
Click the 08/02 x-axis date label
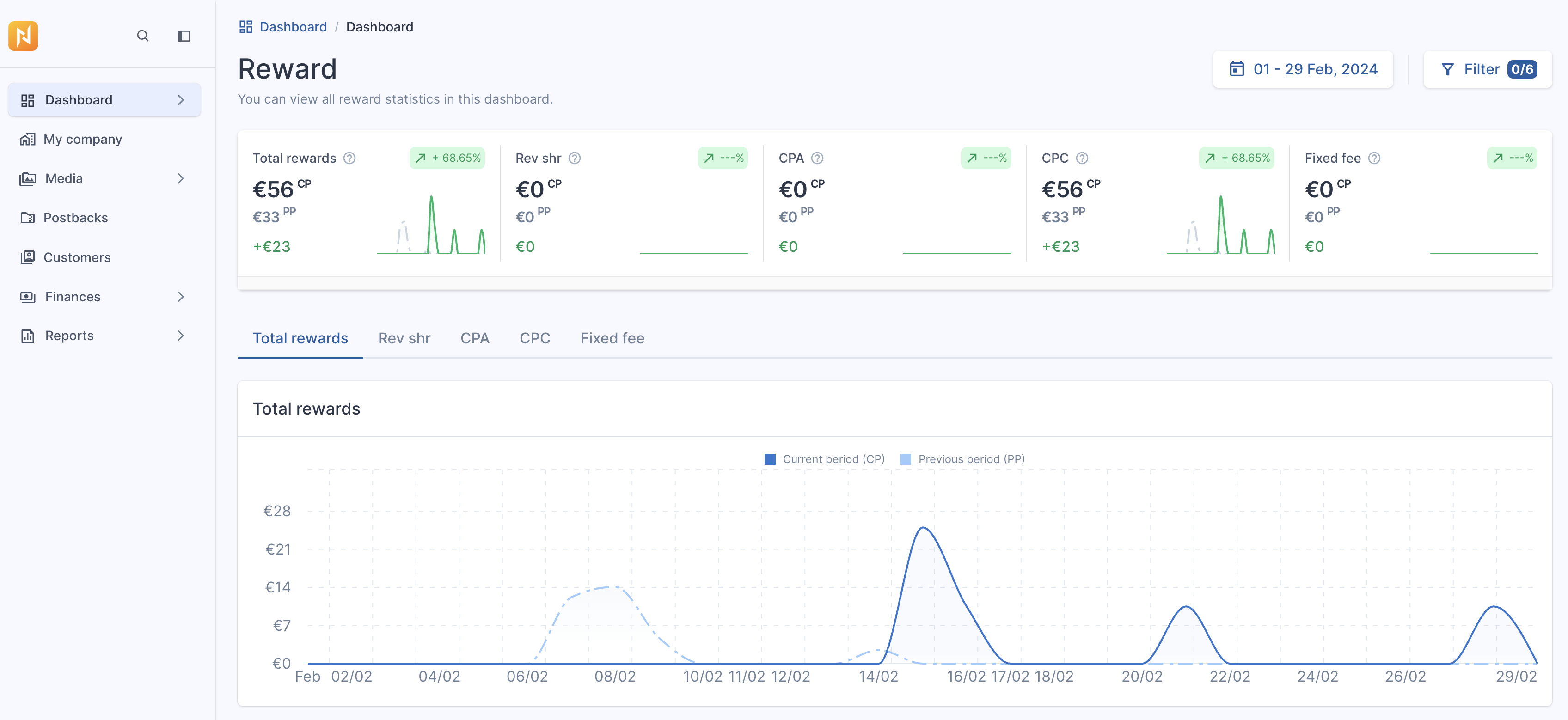tap(615, 677)
